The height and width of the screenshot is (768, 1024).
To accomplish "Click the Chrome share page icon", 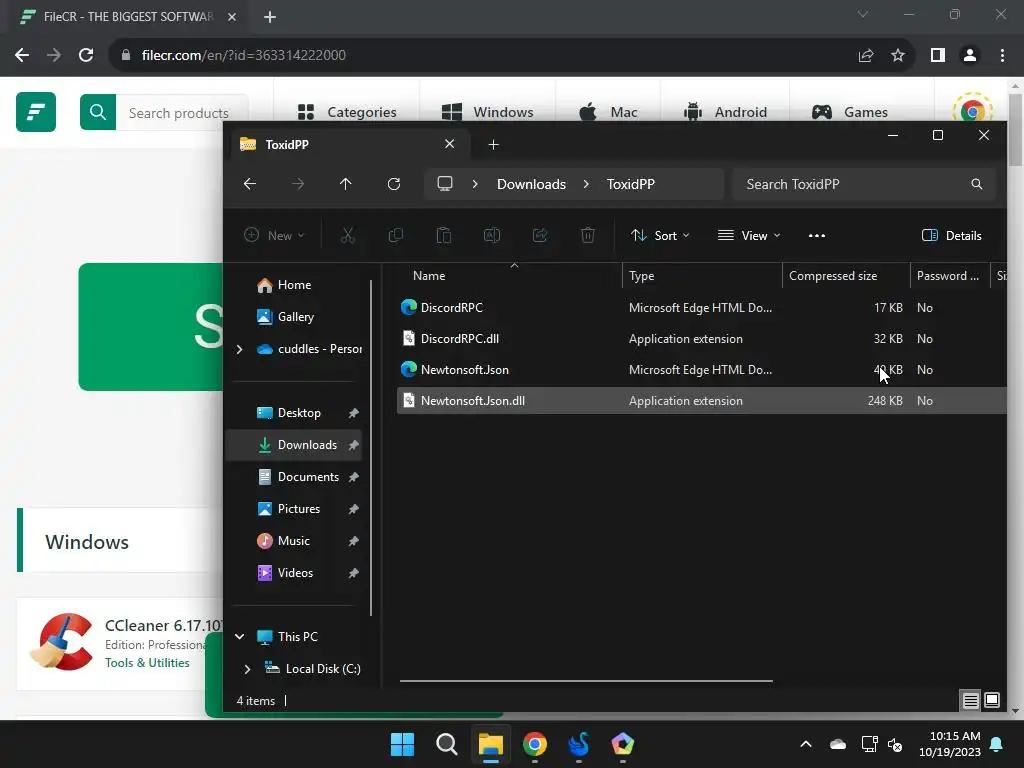I will pyautogui.click(x=866, y=56).
